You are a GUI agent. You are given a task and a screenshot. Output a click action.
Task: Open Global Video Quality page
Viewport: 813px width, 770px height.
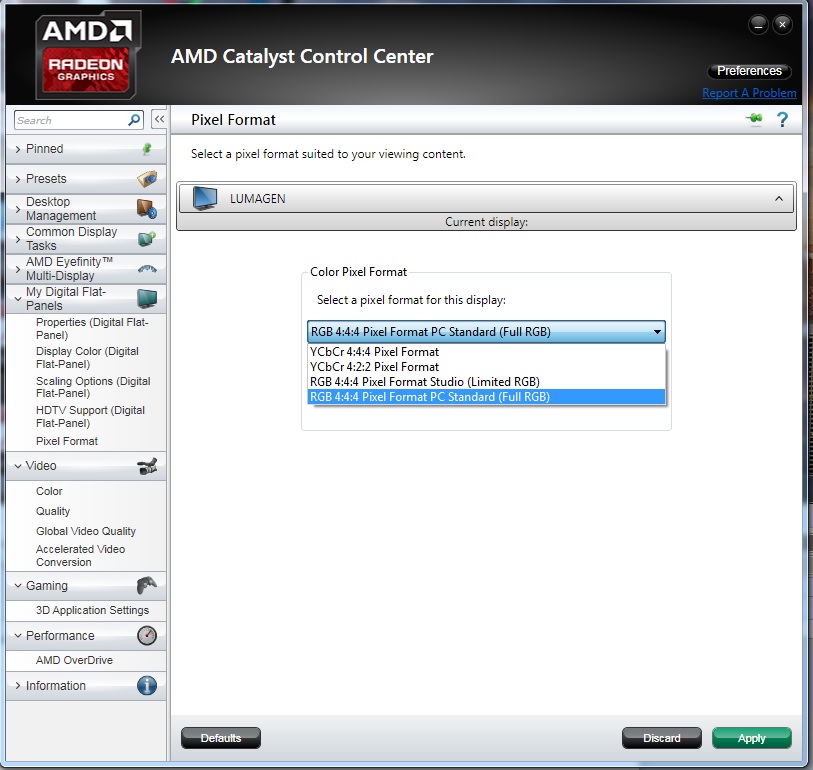86,531
